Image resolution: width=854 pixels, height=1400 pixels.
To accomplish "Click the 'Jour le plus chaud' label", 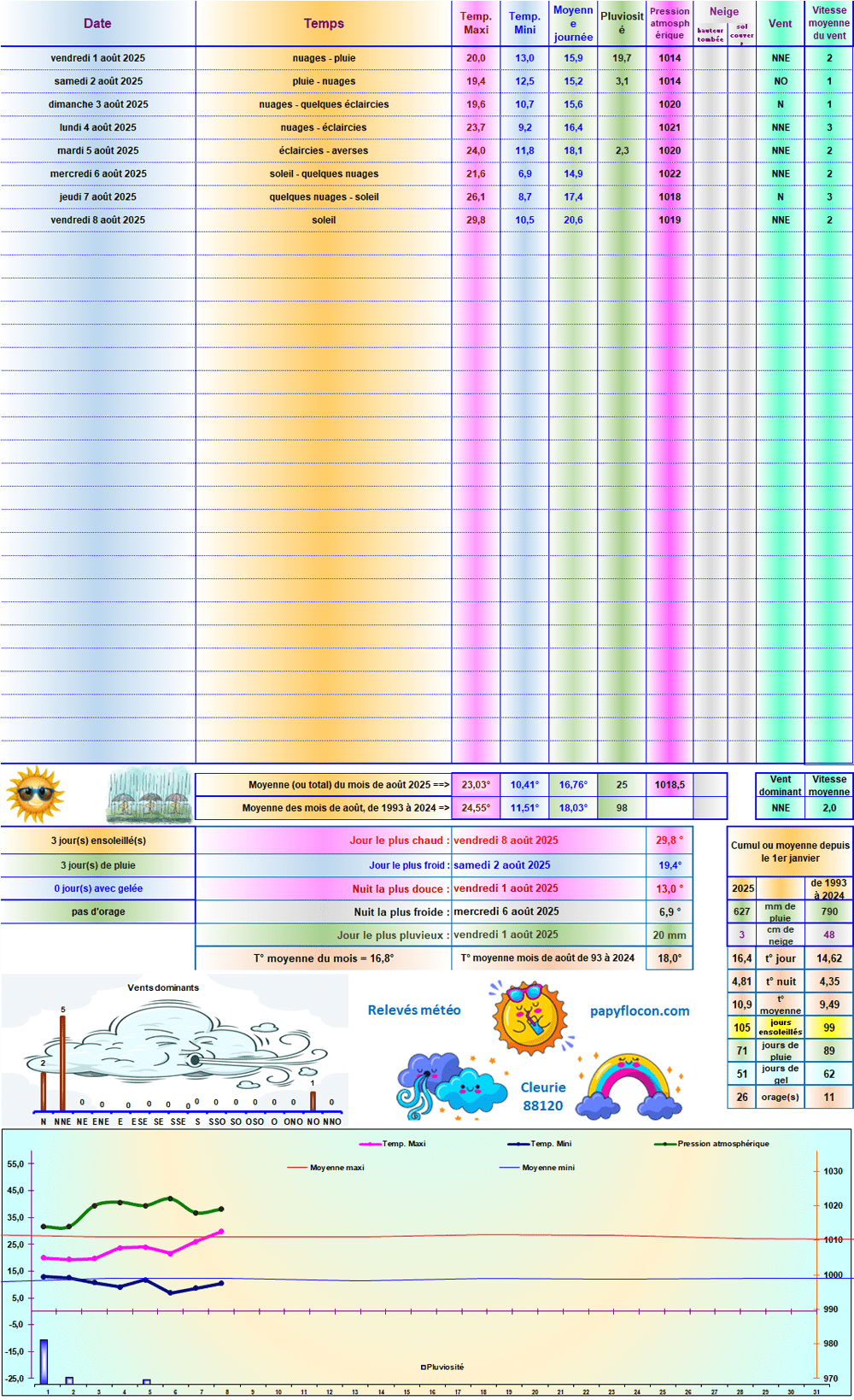I will [x=399, y=841].
